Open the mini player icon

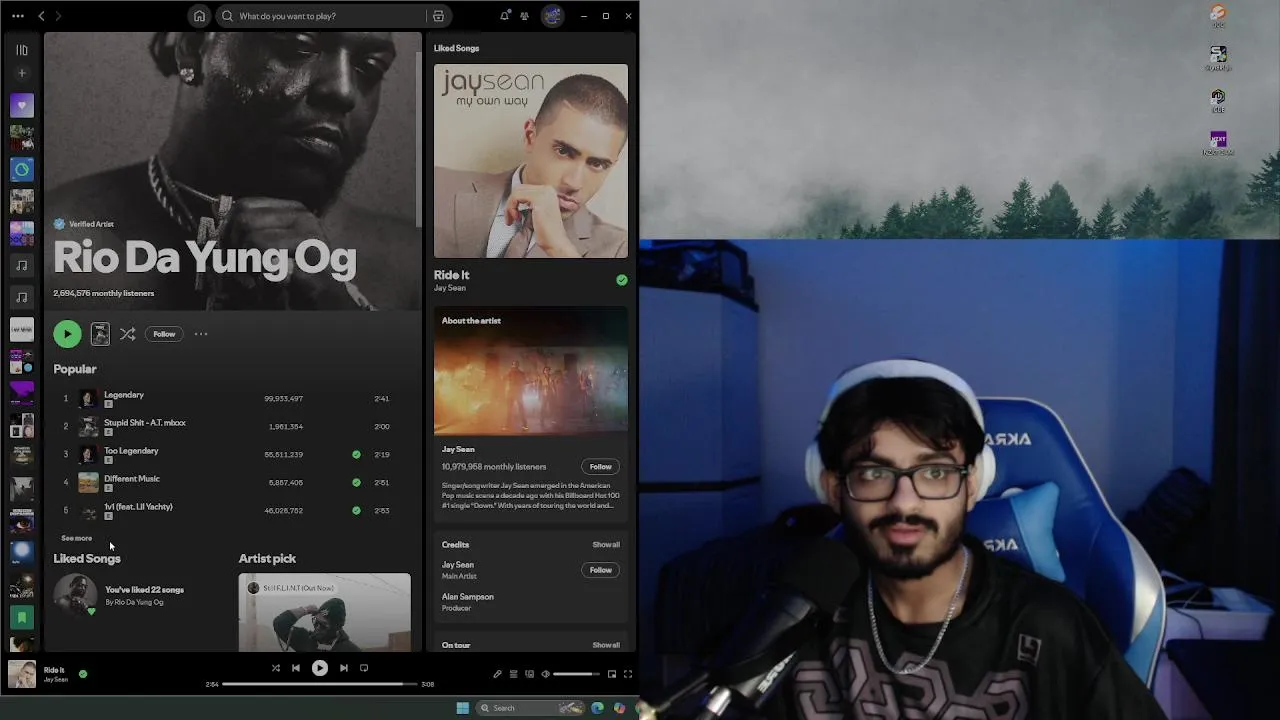[612, 674]
